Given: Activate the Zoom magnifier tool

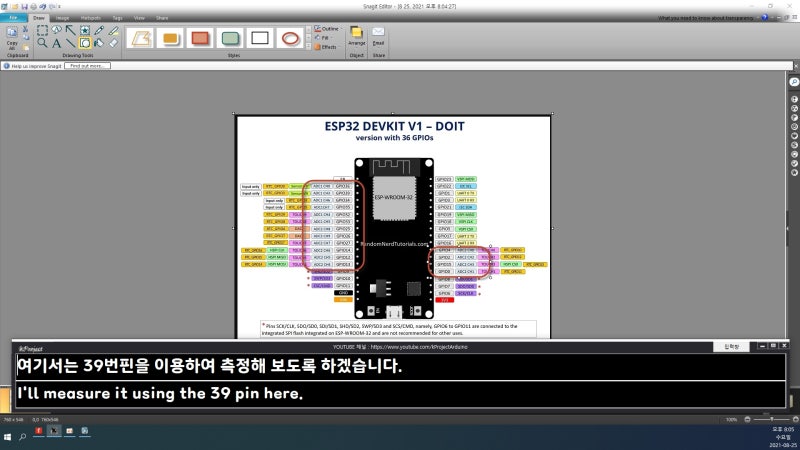Looking at the screenshot, I should click(x=42, y=43).
